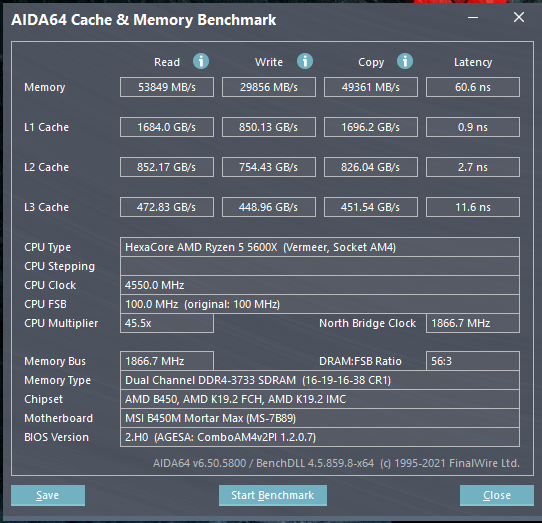Click the Close button at bottom
This screenshot has height=523, width=542.
tap(497, 495)
